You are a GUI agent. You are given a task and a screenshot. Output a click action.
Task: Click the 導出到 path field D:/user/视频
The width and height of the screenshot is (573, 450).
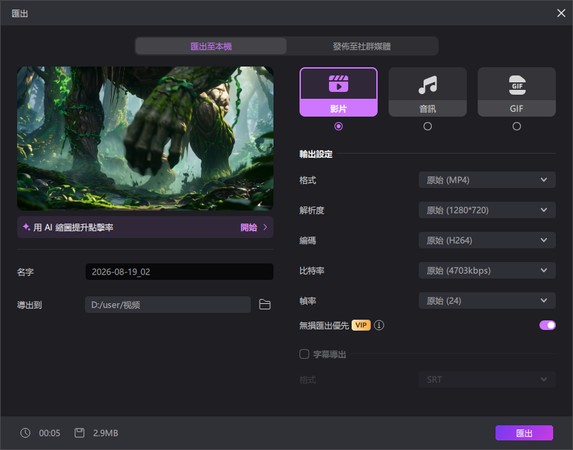tap(168, 305)
